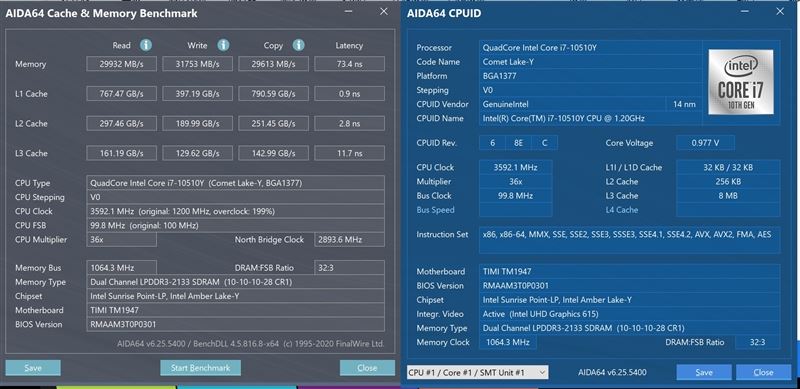
Task: Click Platform value BGA1377
Action: tap(591, 76)
